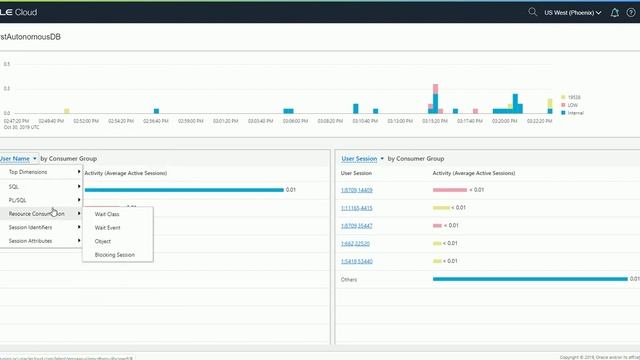Viewport: 640px width, 360px height.
Task: Open the search icon in header
Action: tap(532, 12)
